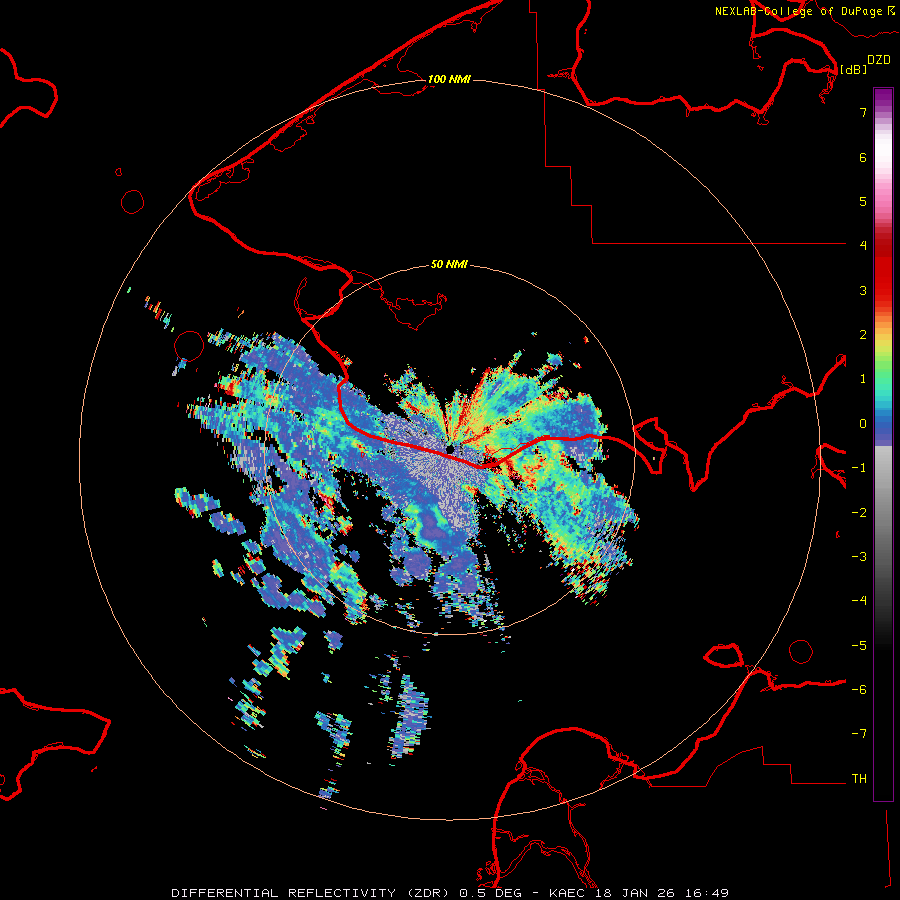Click the color scale value -1

click(859, 468)
